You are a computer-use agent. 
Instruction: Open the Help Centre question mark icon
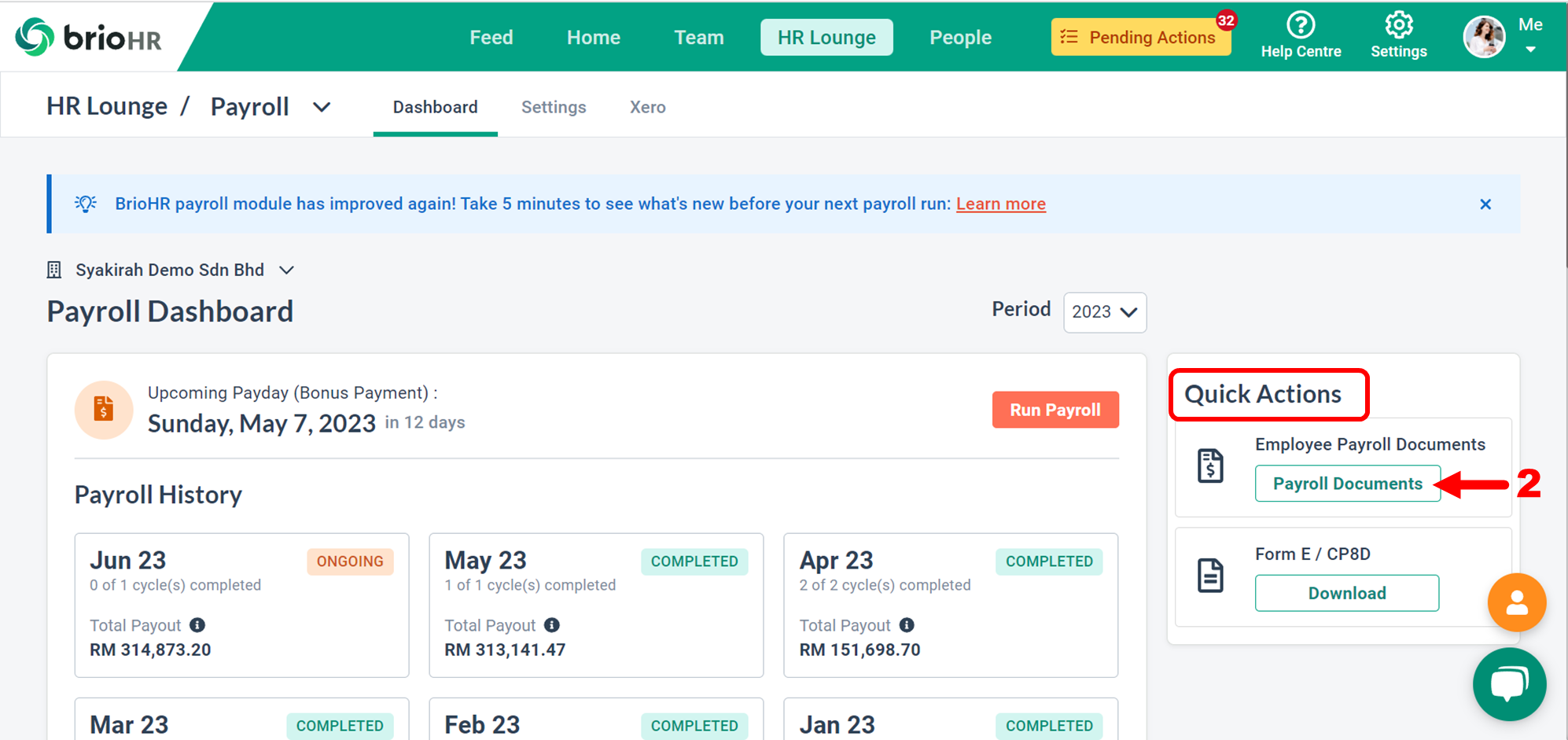coord(1301,24)
